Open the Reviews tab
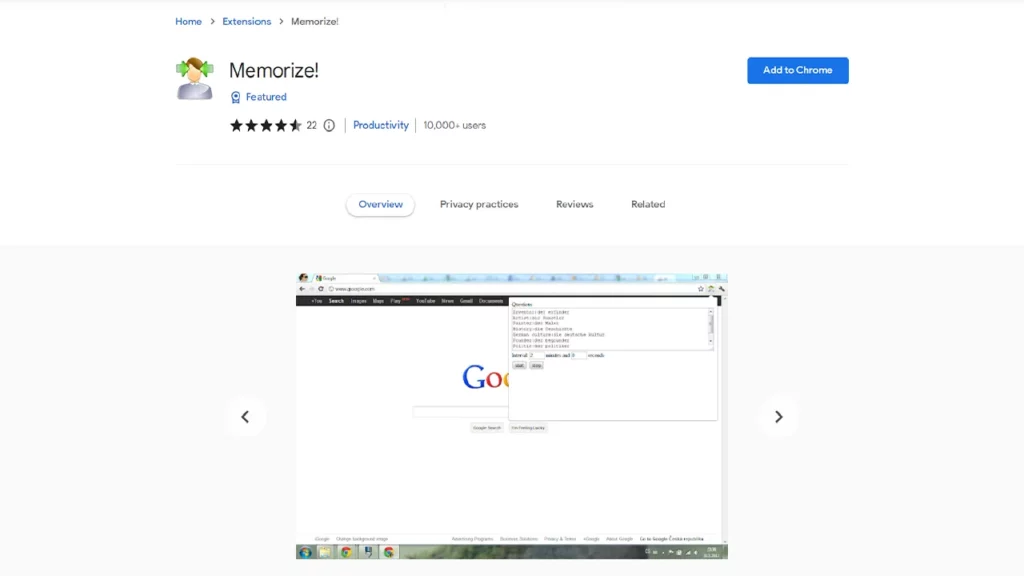 [574, 204]
